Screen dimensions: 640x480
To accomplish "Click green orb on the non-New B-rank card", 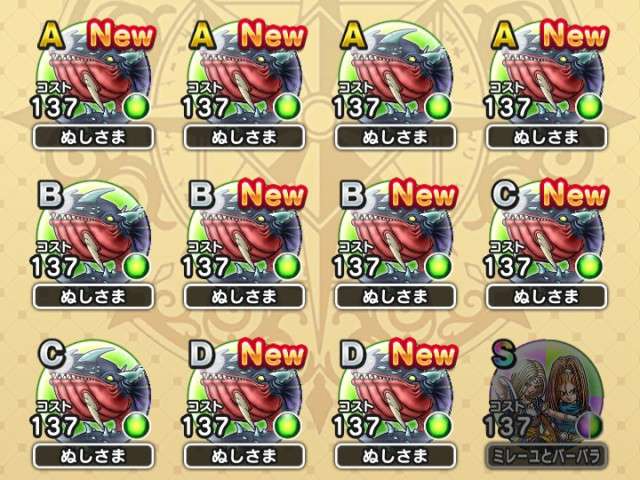I will (x=137, y=266).
